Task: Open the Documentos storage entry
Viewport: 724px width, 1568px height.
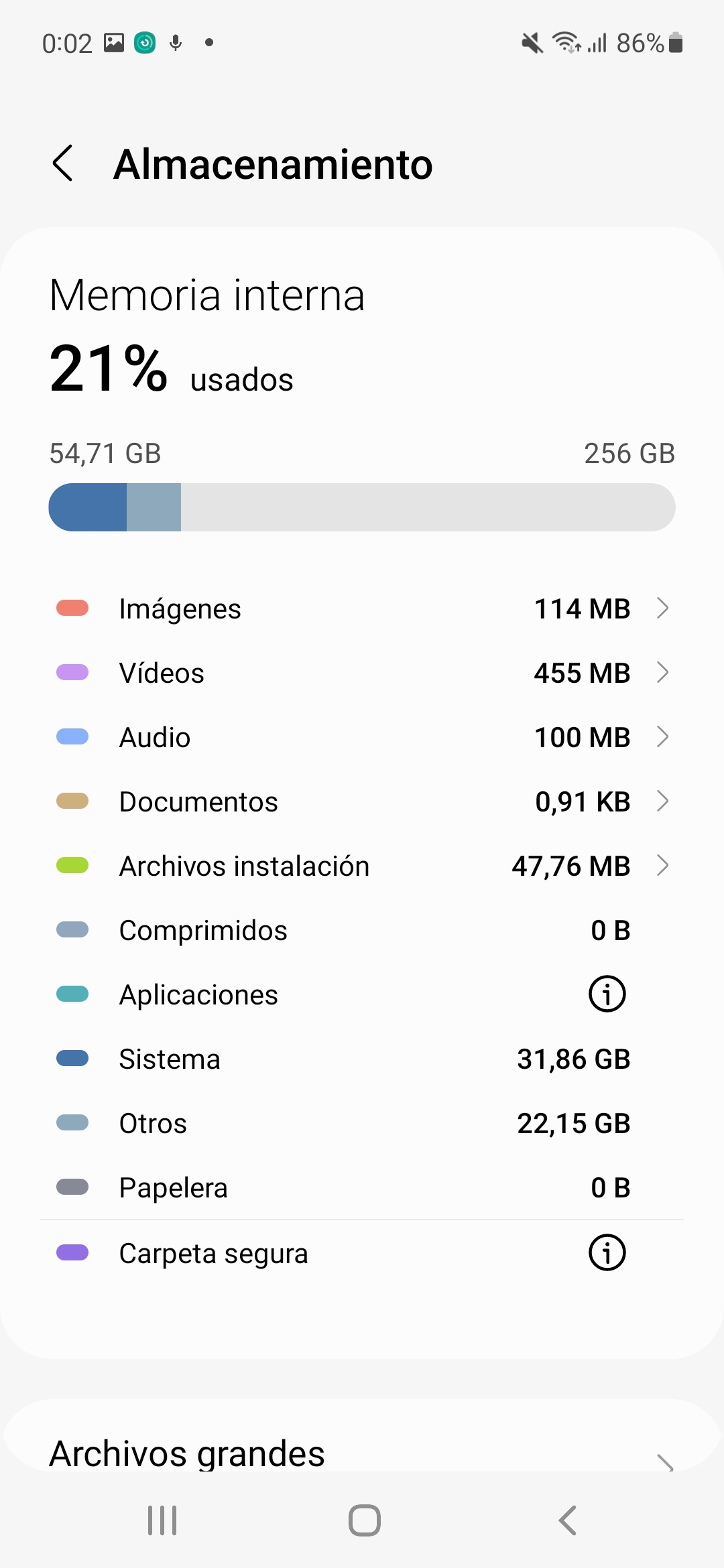Action: tap(362, 801)
